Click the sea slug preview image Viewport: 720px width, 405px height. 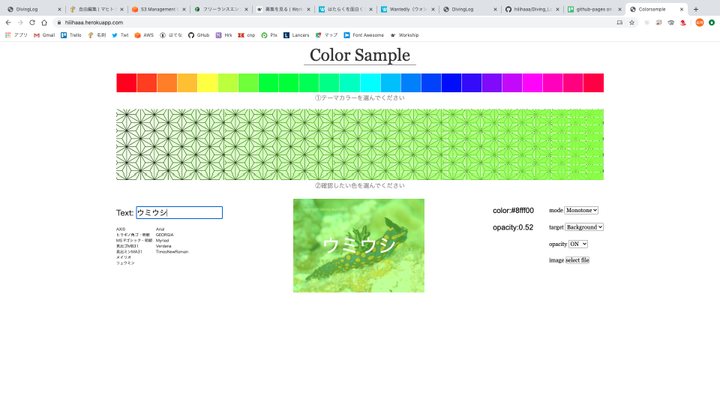point(359,246)
